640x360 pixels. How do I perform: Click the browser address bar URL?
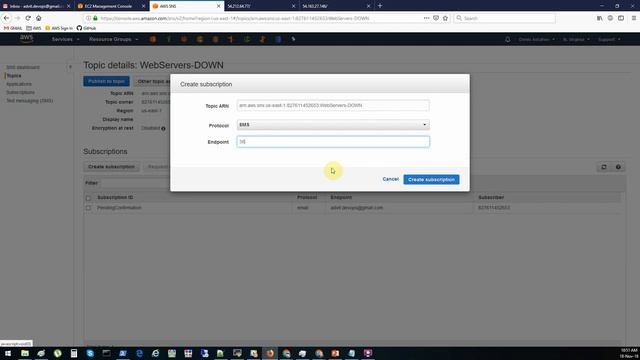click(x=235, y=18)
